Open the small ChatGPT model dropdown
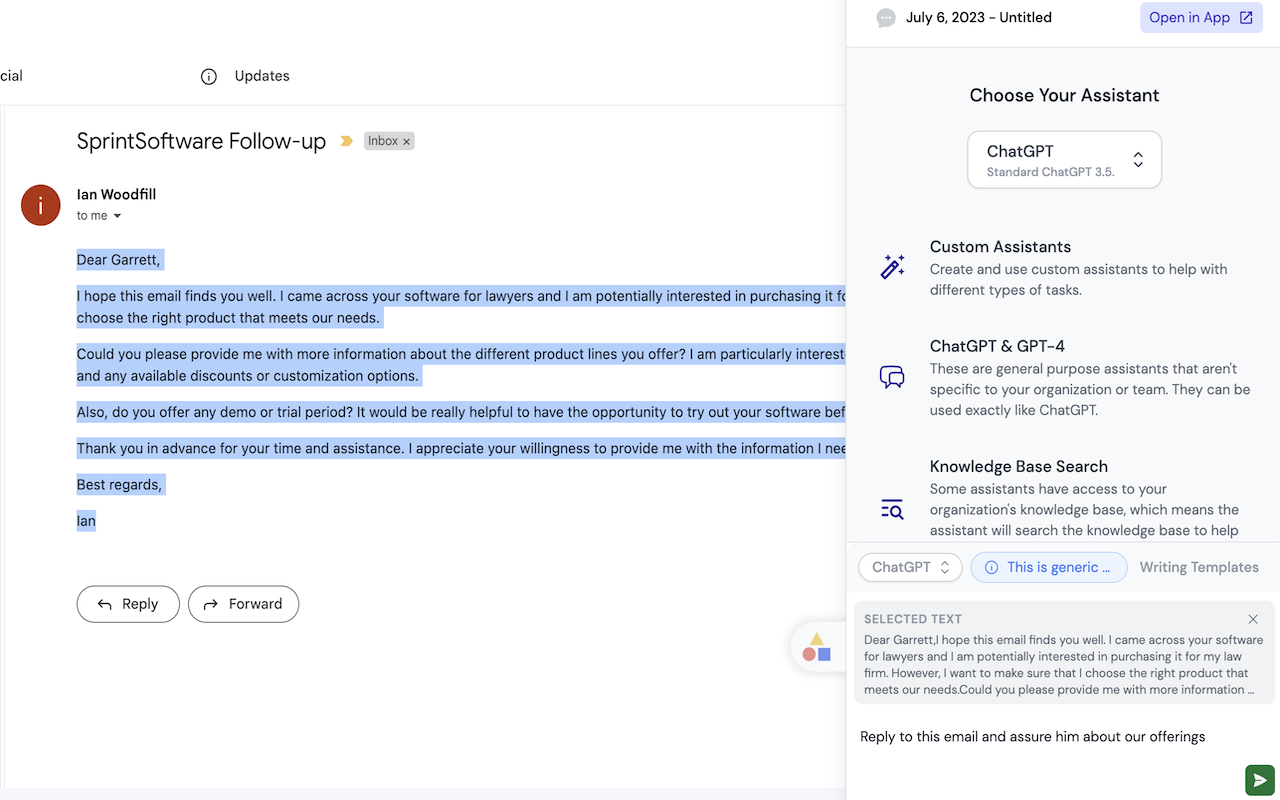Viewport: 1280px width, 800px height. 910,567
